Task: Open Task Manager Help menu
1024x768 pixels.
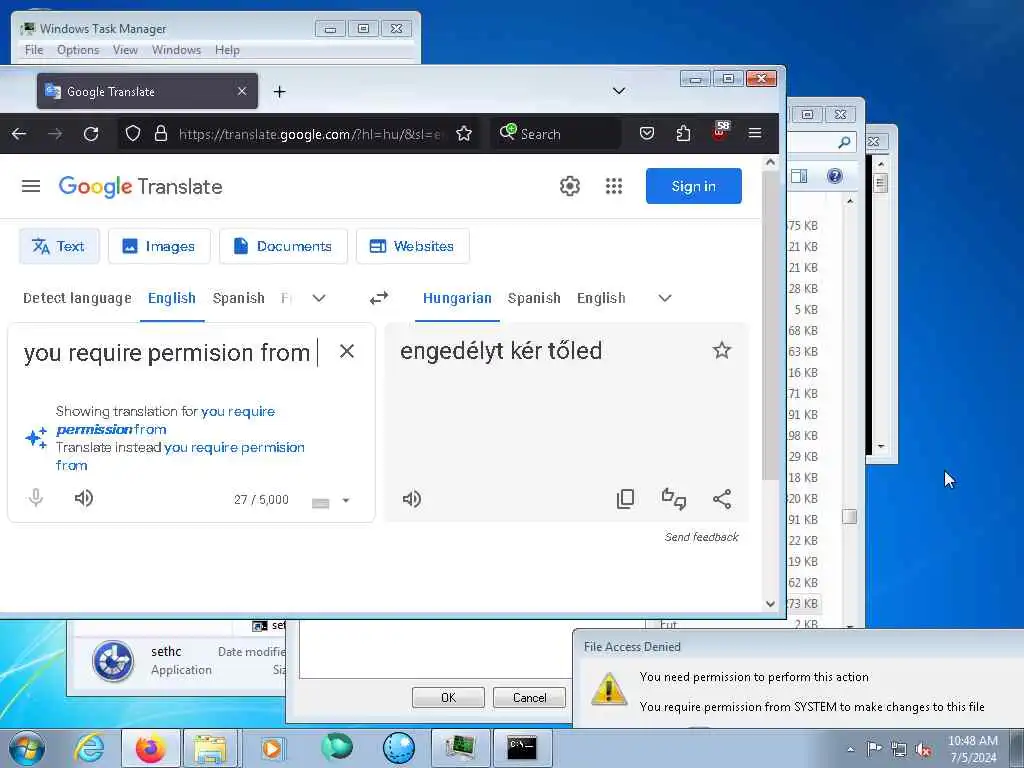Action: pyautogui.click(x=227, y=50)
